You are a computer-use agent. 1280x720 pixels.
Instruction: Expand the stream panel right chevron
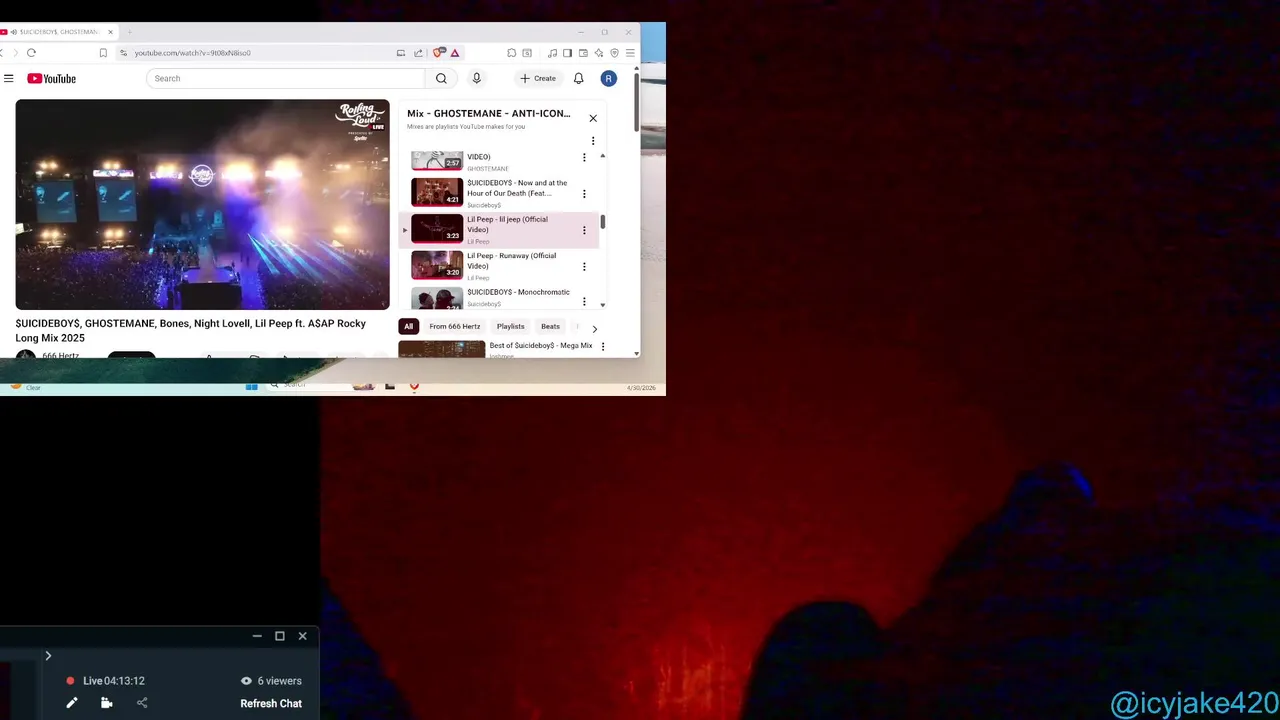click(48, 656)
